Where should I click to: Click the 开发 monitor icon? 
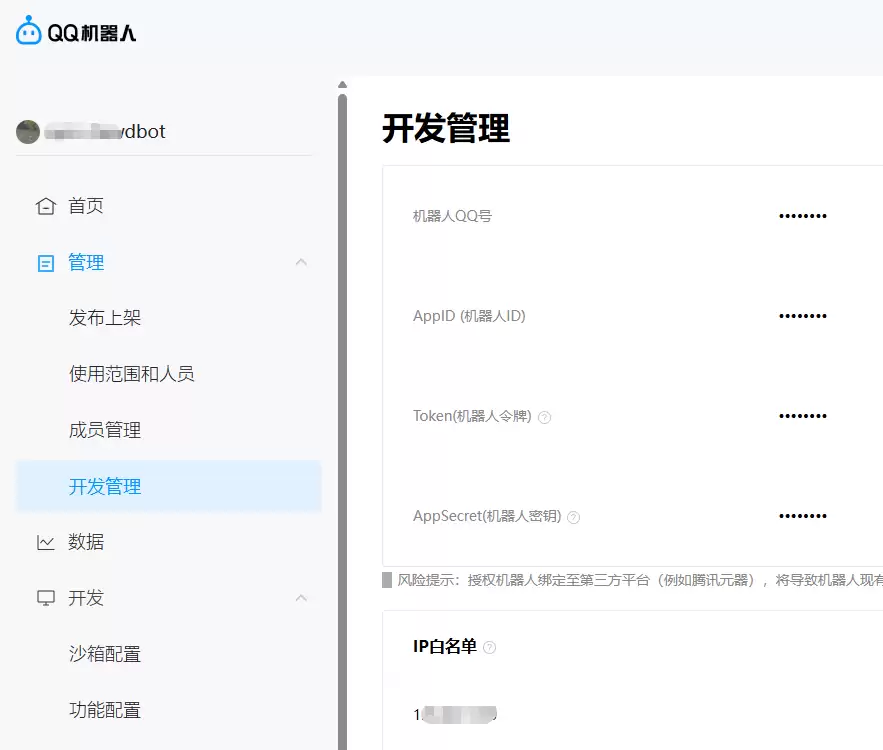click(44, 598)
